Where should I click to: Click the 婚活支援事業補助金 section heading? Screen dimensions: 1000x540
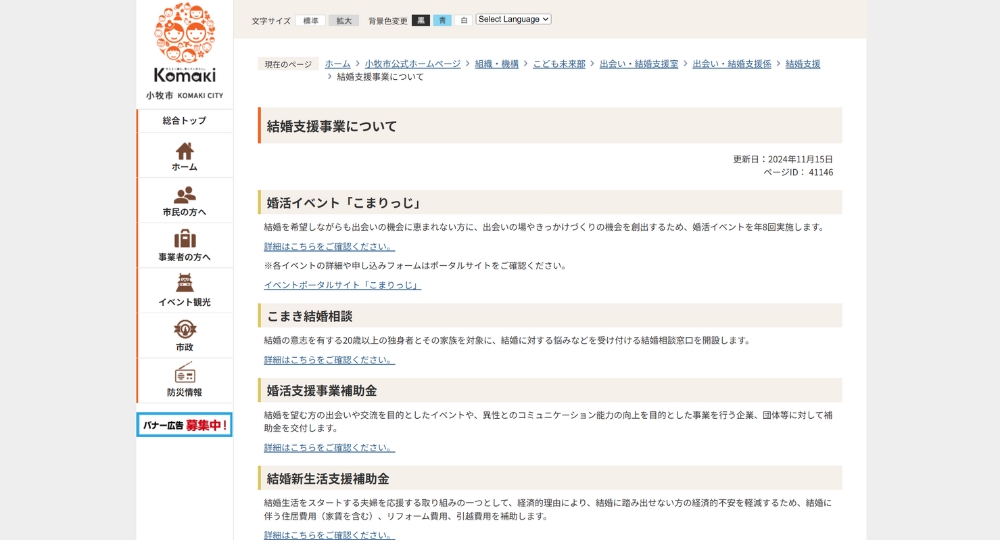point(321,391)
